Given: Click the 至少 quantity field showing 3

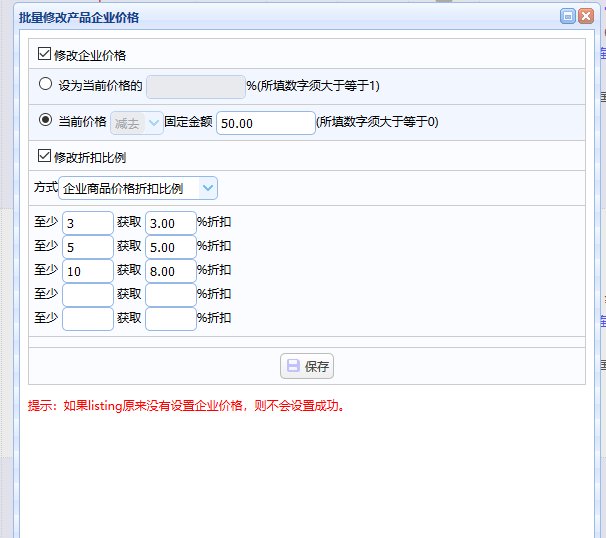Looking at the screenshot, I should pos(88,223).
